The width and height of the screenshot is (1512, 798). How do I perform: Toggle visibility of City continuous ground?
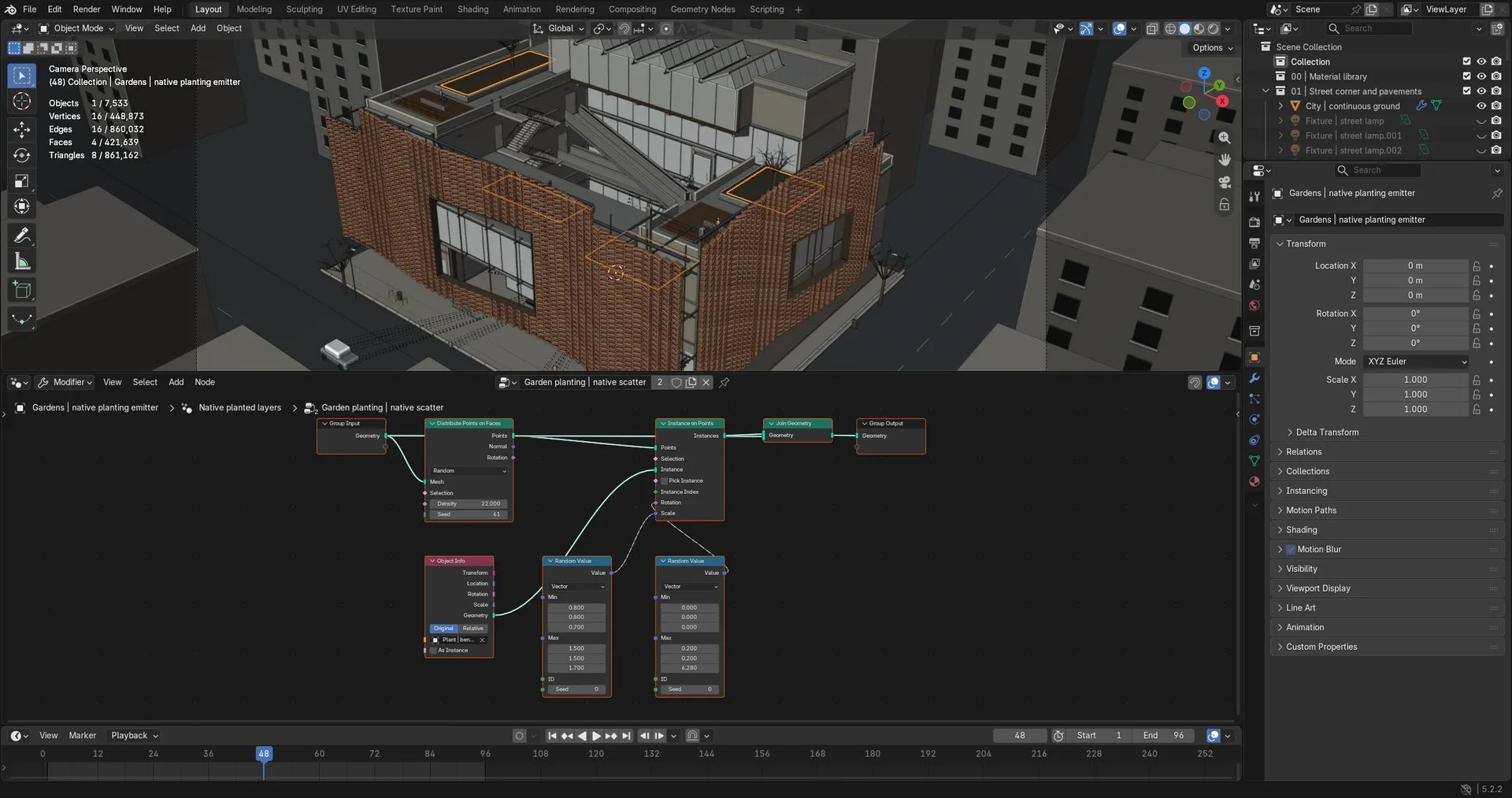(1481, 106)
